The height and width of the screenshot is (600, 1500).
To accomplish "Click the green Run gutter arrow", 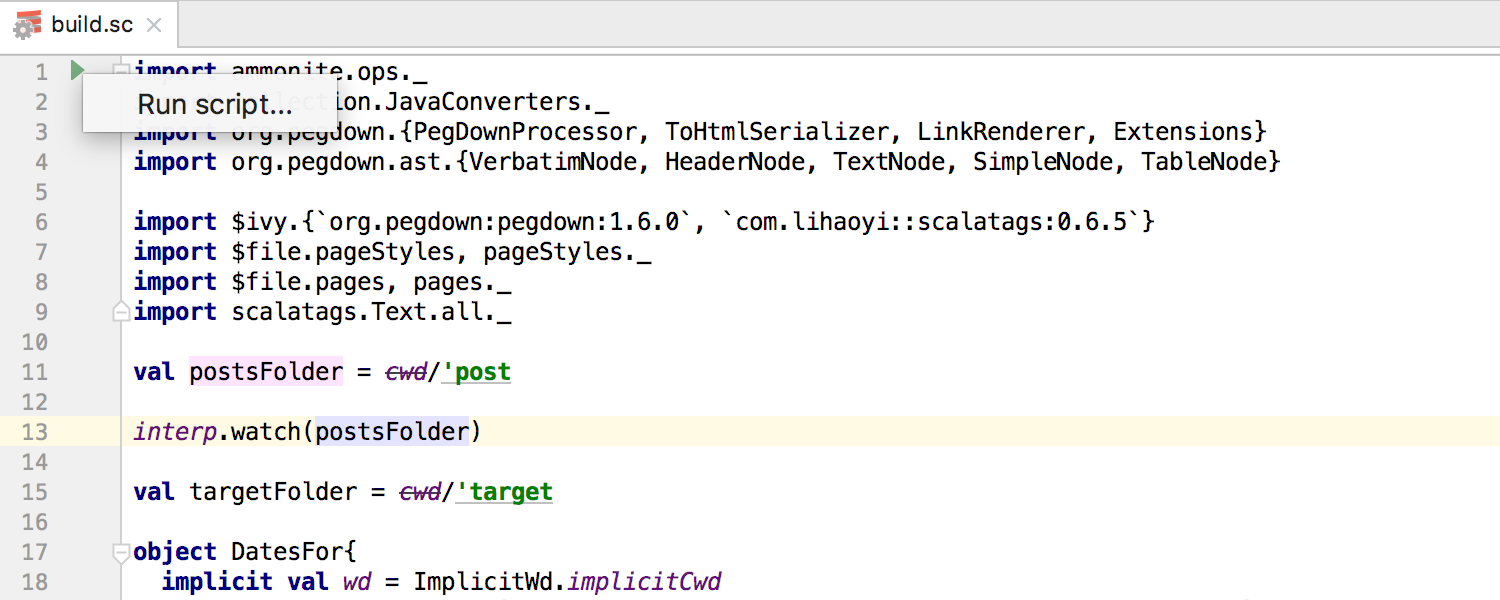I will tap(77, 71).
